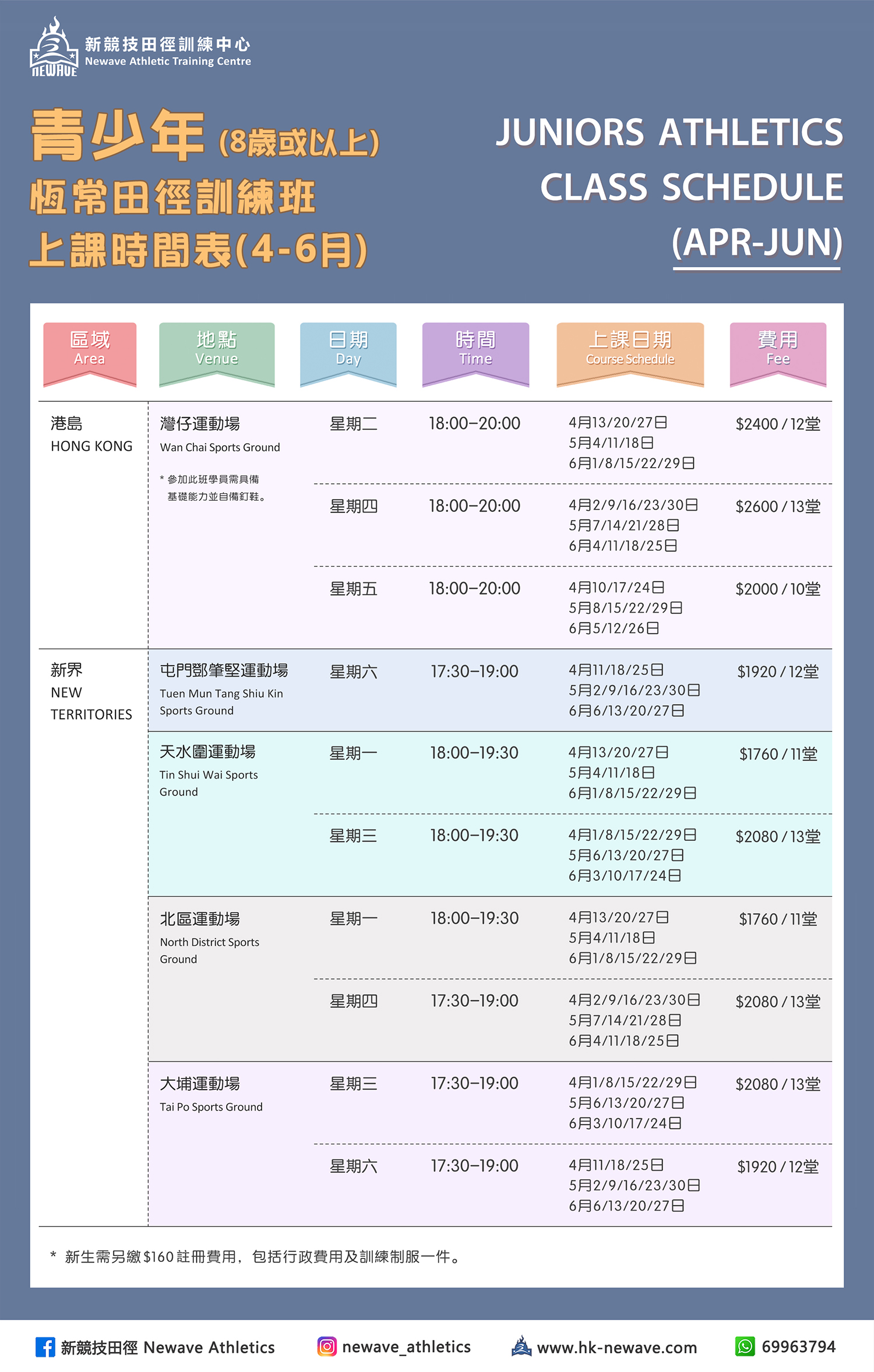The height and width of the screenshot is (1372, 874).
Task: Click the pink Area column header
Action: [90, 351]
